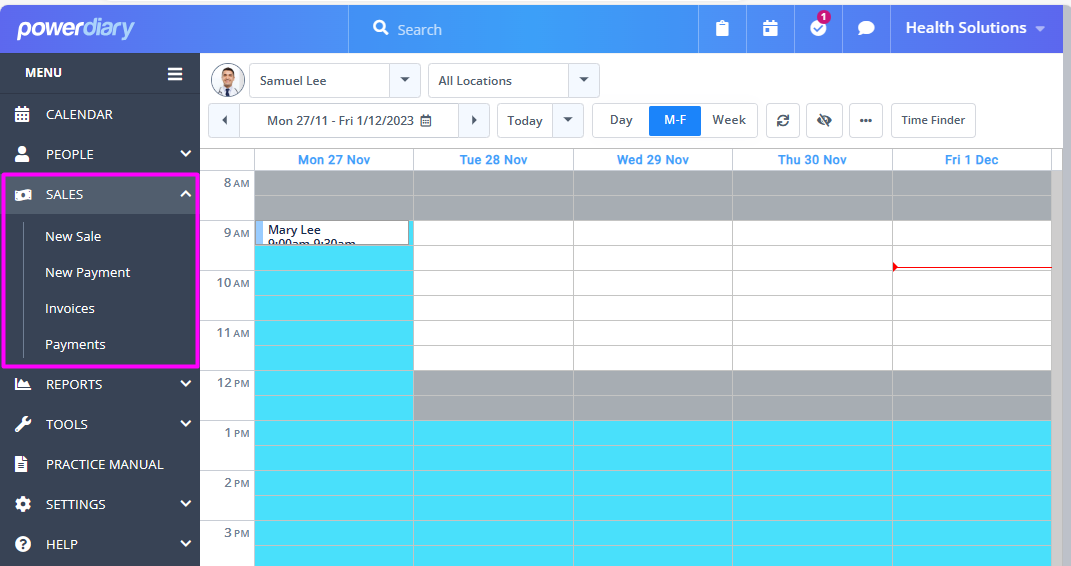This screenshot has width=1071, height=566.
Task: Click the Practice Manual document icon
Action: pos(22,464)
